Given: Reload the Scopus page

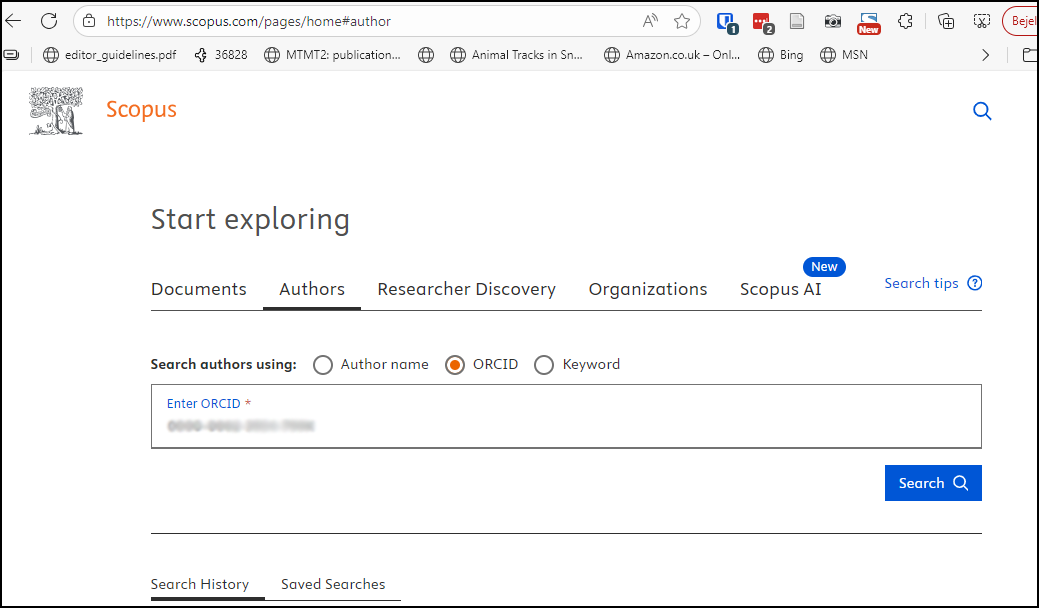Looking at the screenshot, I should [x=49, y=21].
